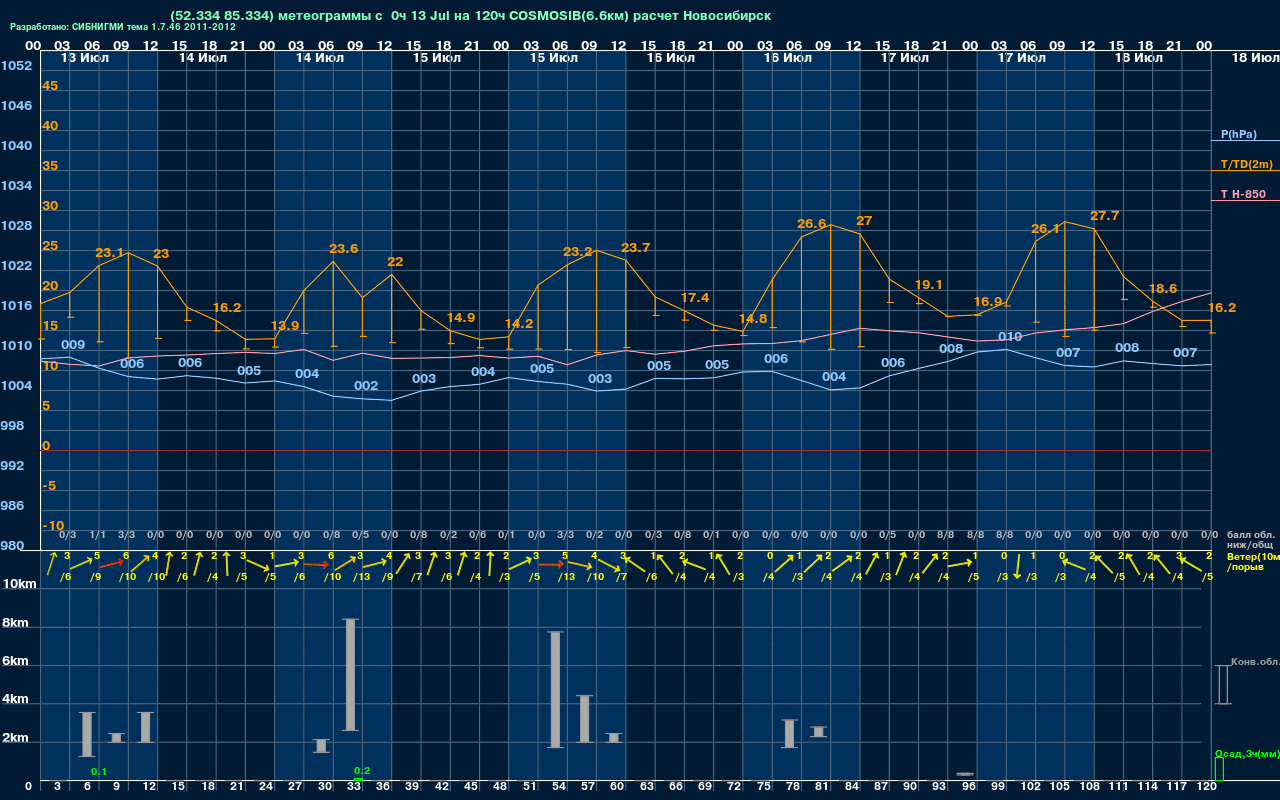Click the 120 hour label on bottom axis

point(1206,787)
